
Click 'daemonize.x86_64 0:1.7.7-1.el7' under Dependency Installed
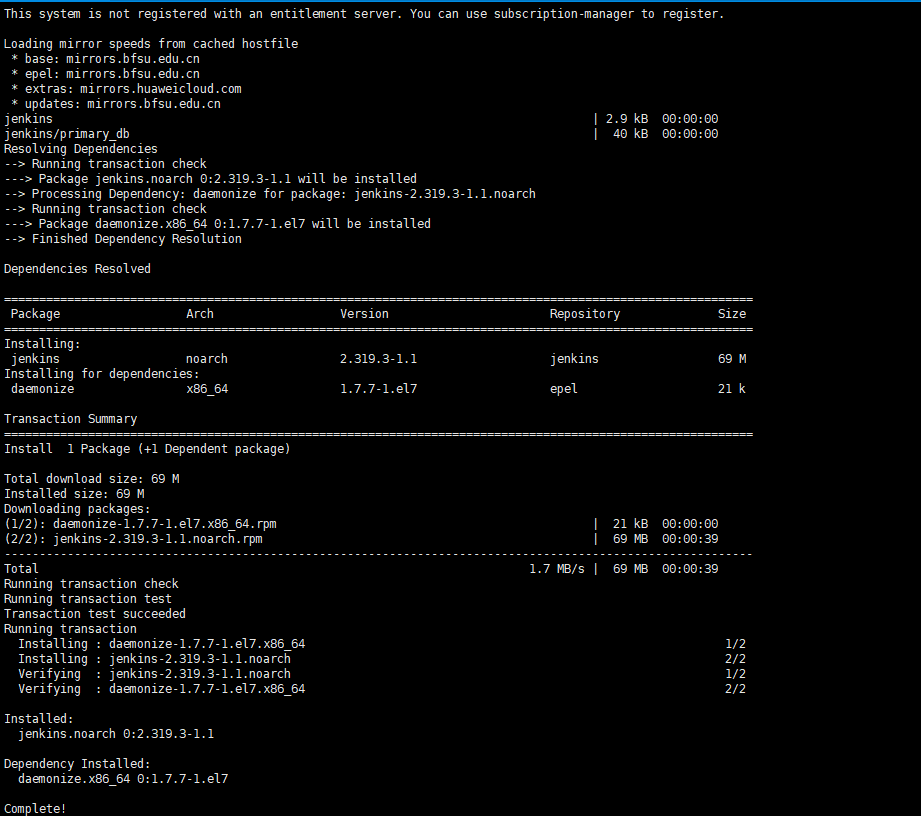click(x=123, y=779)
